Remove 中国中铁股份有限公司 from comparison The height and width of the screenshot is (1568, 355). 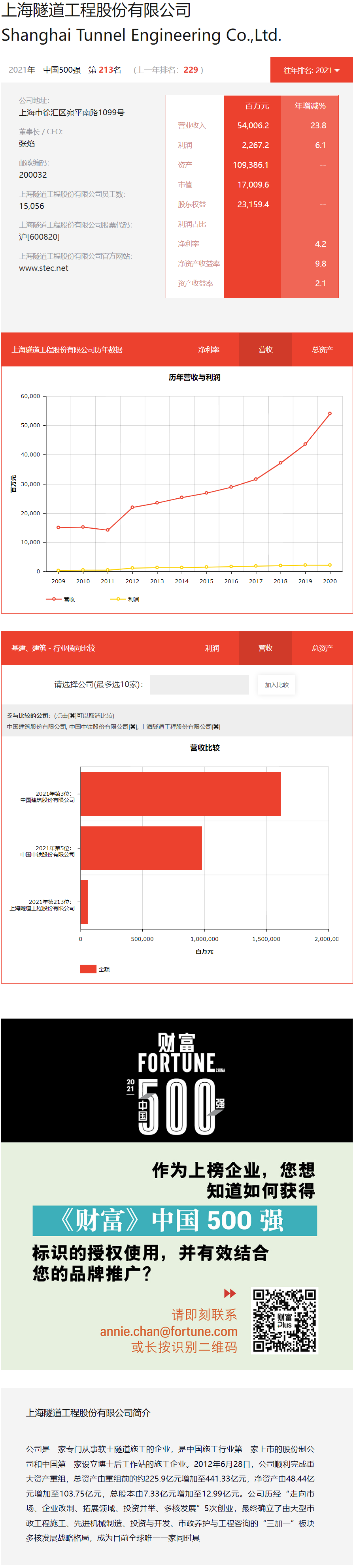pyautogui.click(x=133, y=727)
